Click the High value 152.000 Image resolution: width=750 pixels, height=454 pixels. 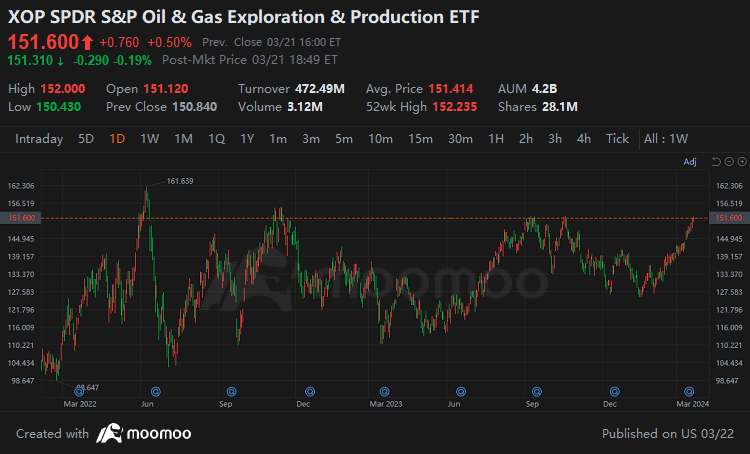pyautogui.click(x=63, y=89)
